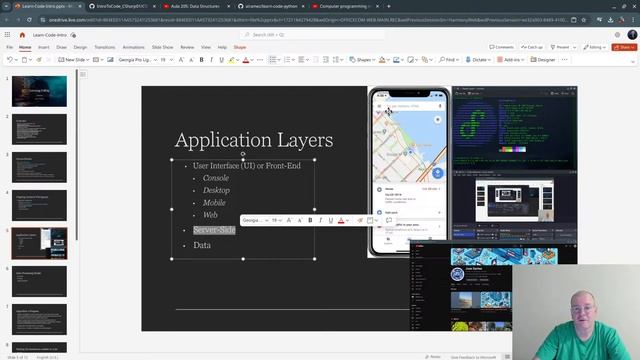Switch to the Insert tab

[x=44, y=47]
